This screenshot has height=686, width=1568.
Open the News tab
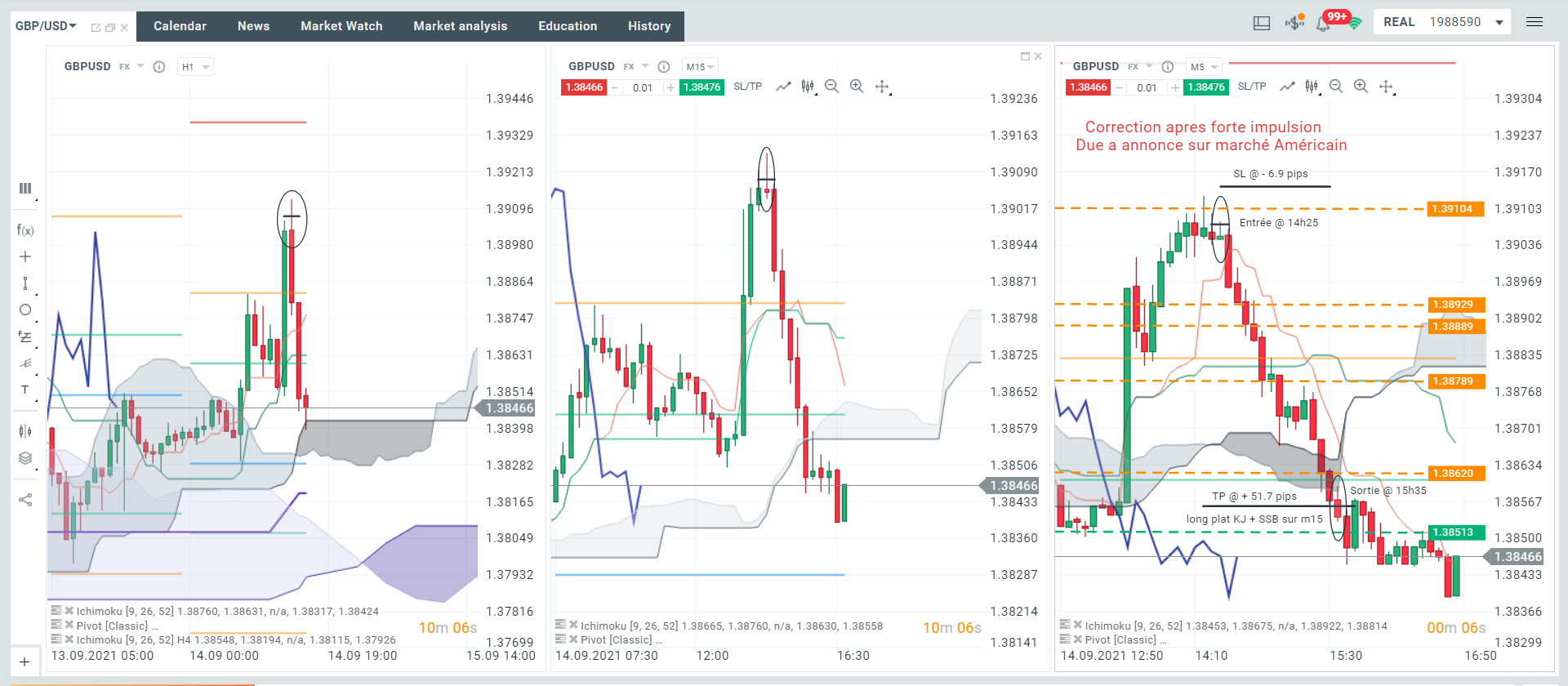[253, 26]
